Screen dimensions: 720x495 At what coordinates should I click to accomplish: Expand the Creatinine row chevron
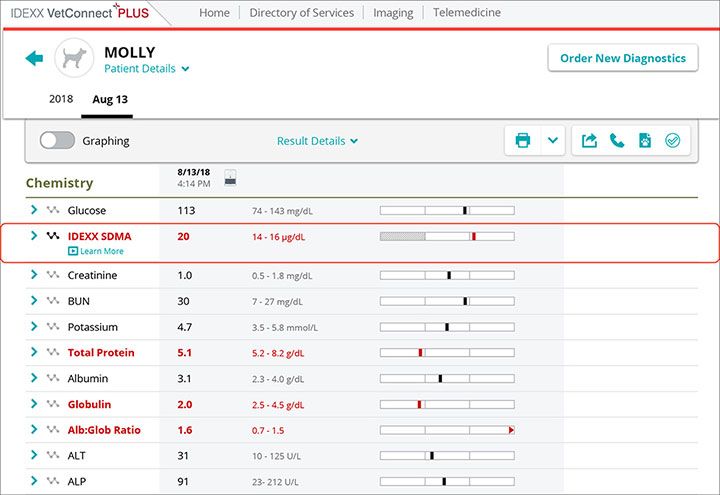(34, 274)
